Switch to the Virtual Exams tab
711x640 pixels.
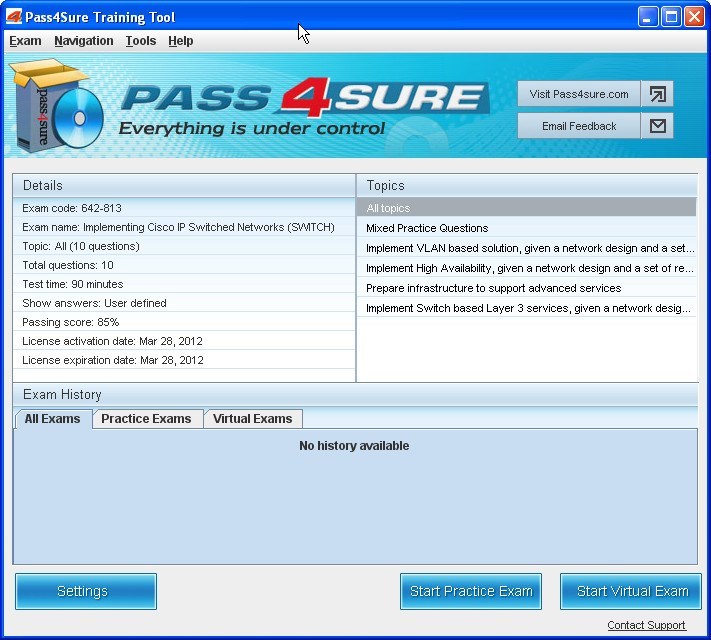coord(253,419)
